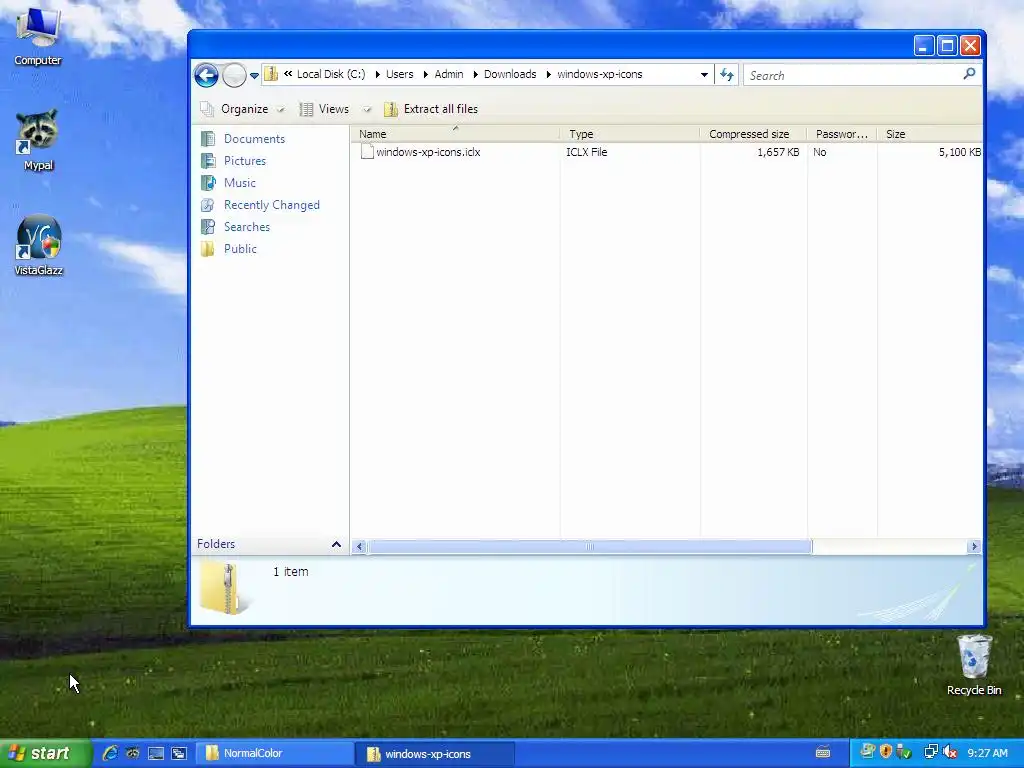Select the windows-xp-icons.iclx file
Viewport: 1024px width, 768px height.
pos(428,152)
